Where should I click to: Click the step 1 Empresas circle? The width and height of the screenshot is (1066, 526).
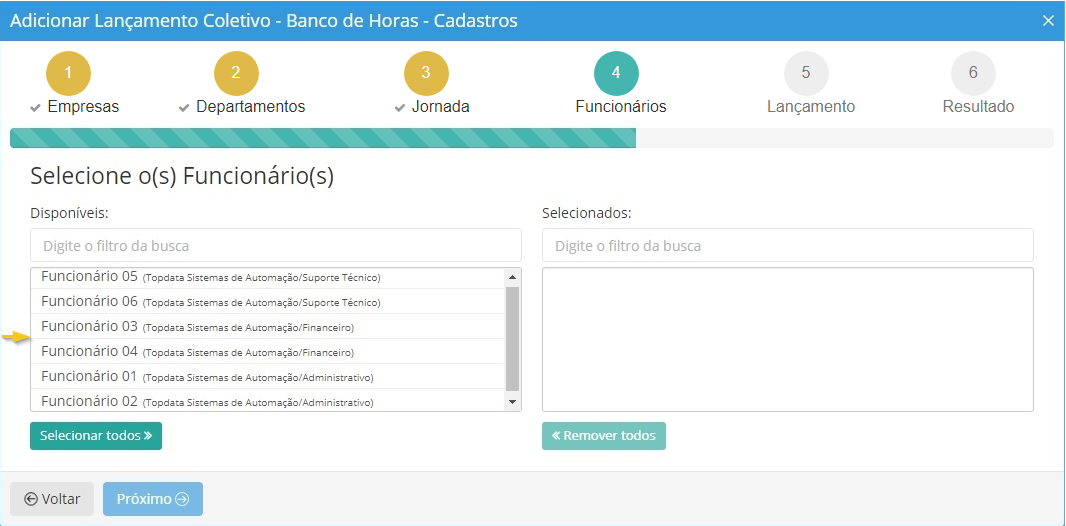tap(68, 73)
